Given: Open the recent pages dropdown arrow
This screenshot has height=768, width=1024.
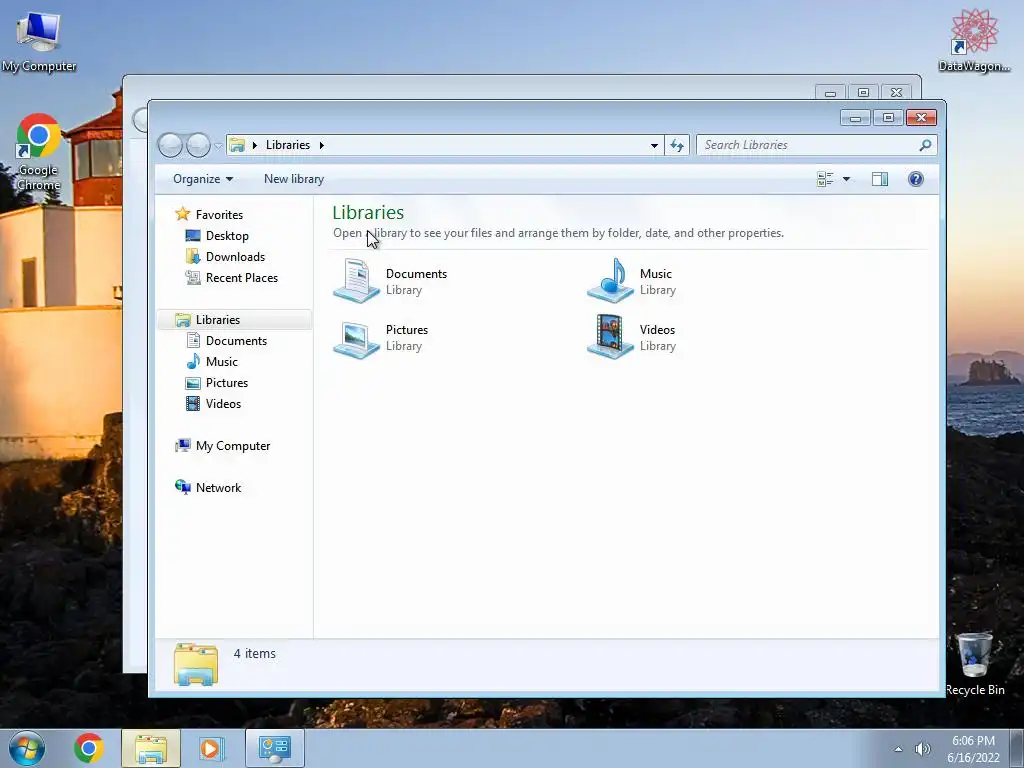Looking at the screenshot, I should click(x=218, y=146).
